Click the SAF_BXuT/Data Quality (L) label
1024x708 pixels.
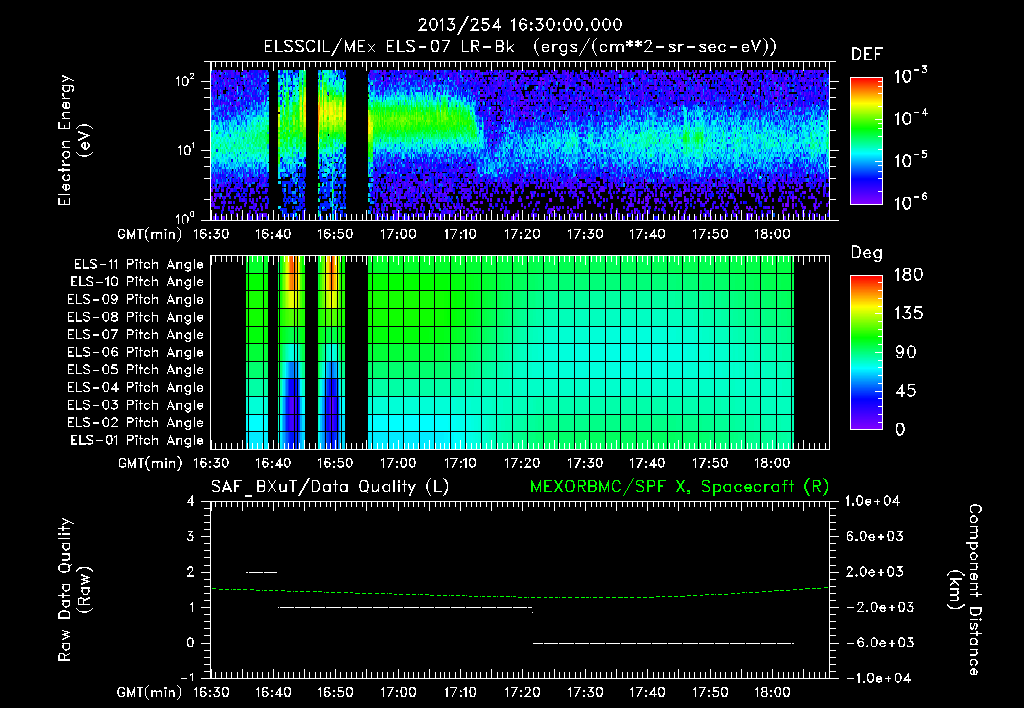[330, 487]
